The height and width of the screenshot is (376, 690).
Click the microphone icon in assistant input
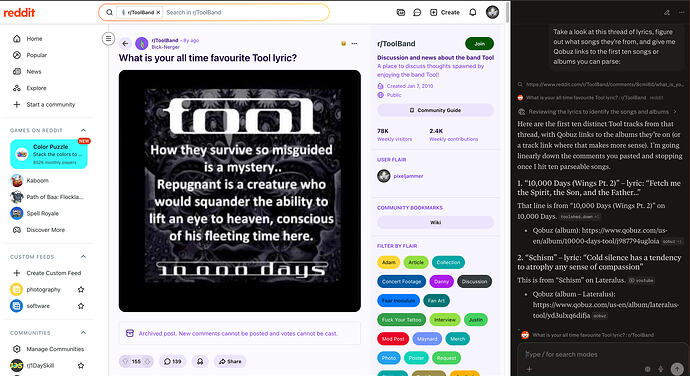tap(661, 369)
